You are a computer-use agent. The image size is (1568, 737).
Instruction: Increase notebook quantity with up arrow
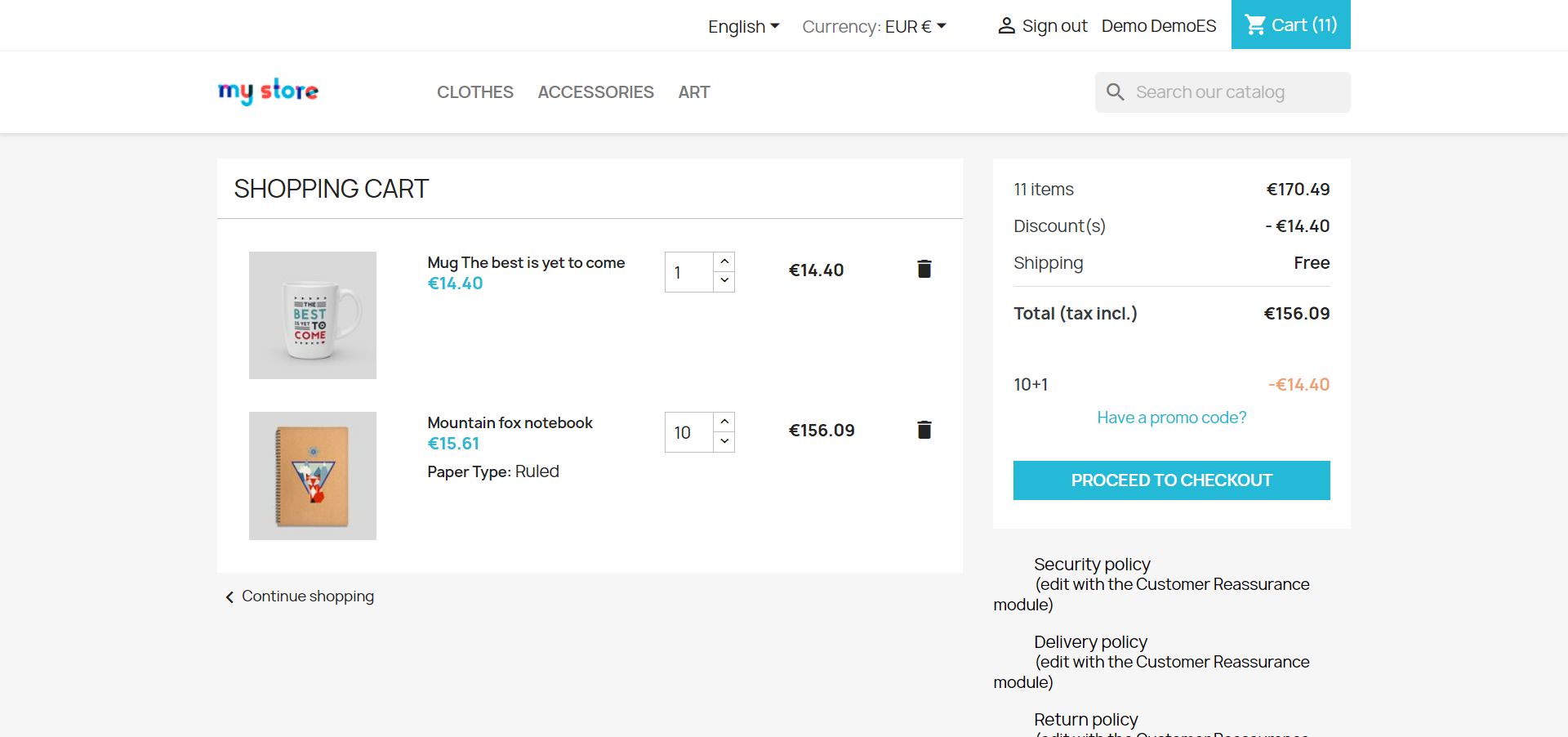[724, 422]
